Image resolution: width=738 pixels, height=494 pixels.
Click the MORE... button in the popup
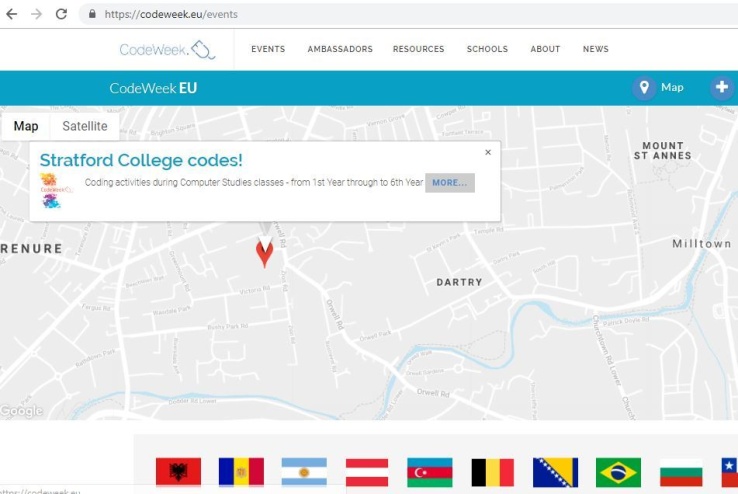pos(450,183)
